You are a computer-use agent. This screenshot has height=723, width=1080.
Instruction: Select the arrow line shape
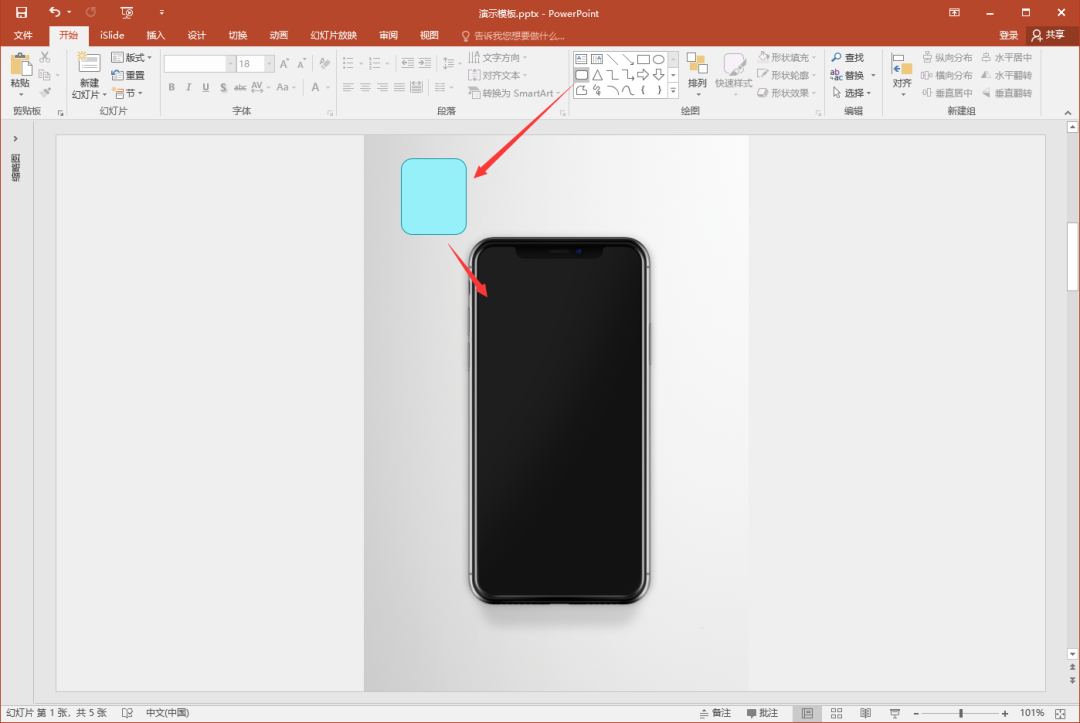pos(627,59)
